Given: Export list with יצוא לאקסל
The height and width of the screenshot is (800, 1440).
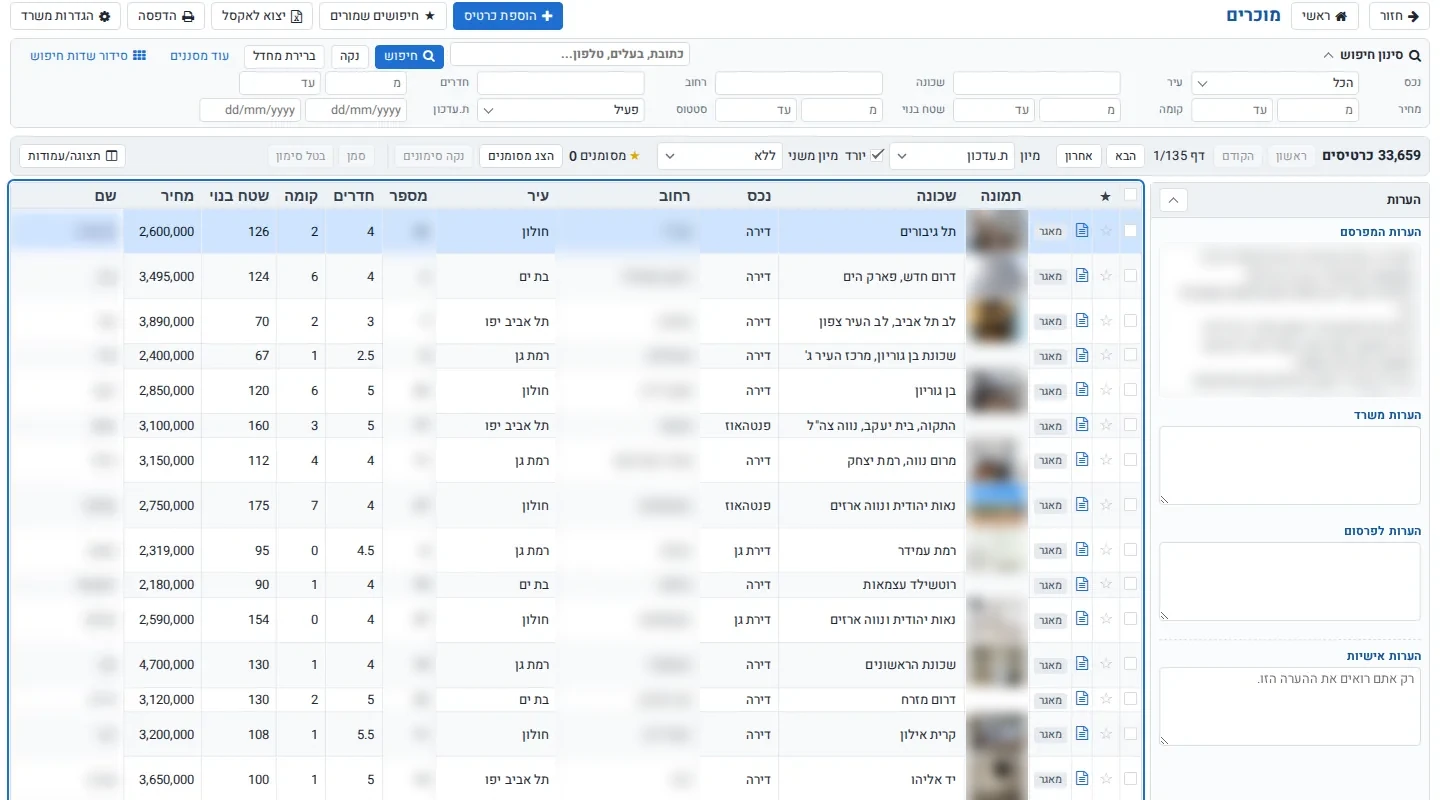Looking at the screenshot, I should pos(262,16).
